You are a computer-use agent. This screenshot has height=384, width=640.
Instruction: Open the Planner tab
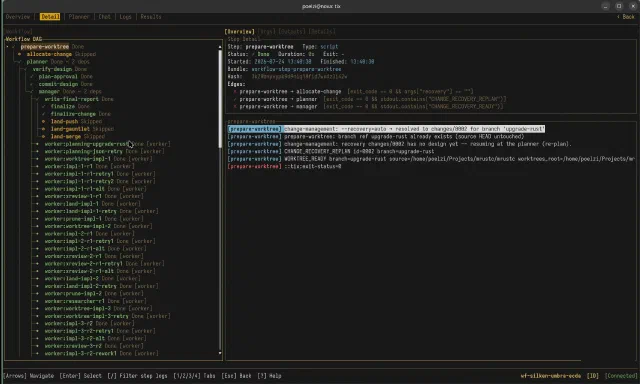pyautogui.click(x=79, y=17)
